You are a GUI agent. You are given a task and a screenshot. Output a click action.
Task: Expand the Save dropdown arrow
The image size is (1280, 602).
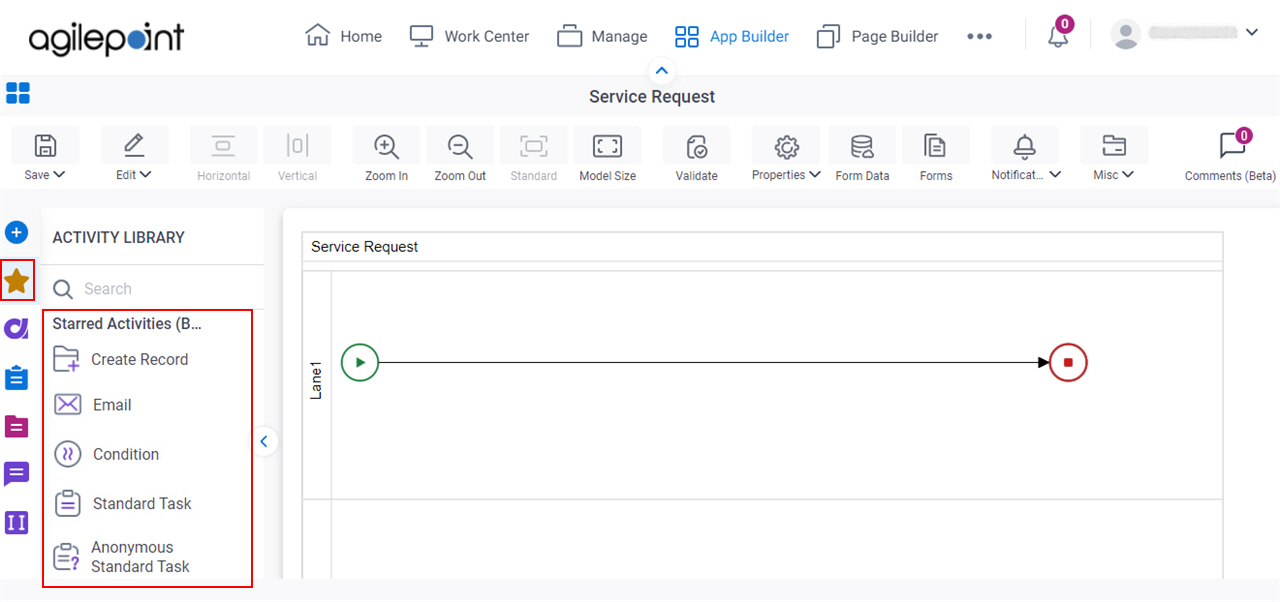(x=59, y=175)
